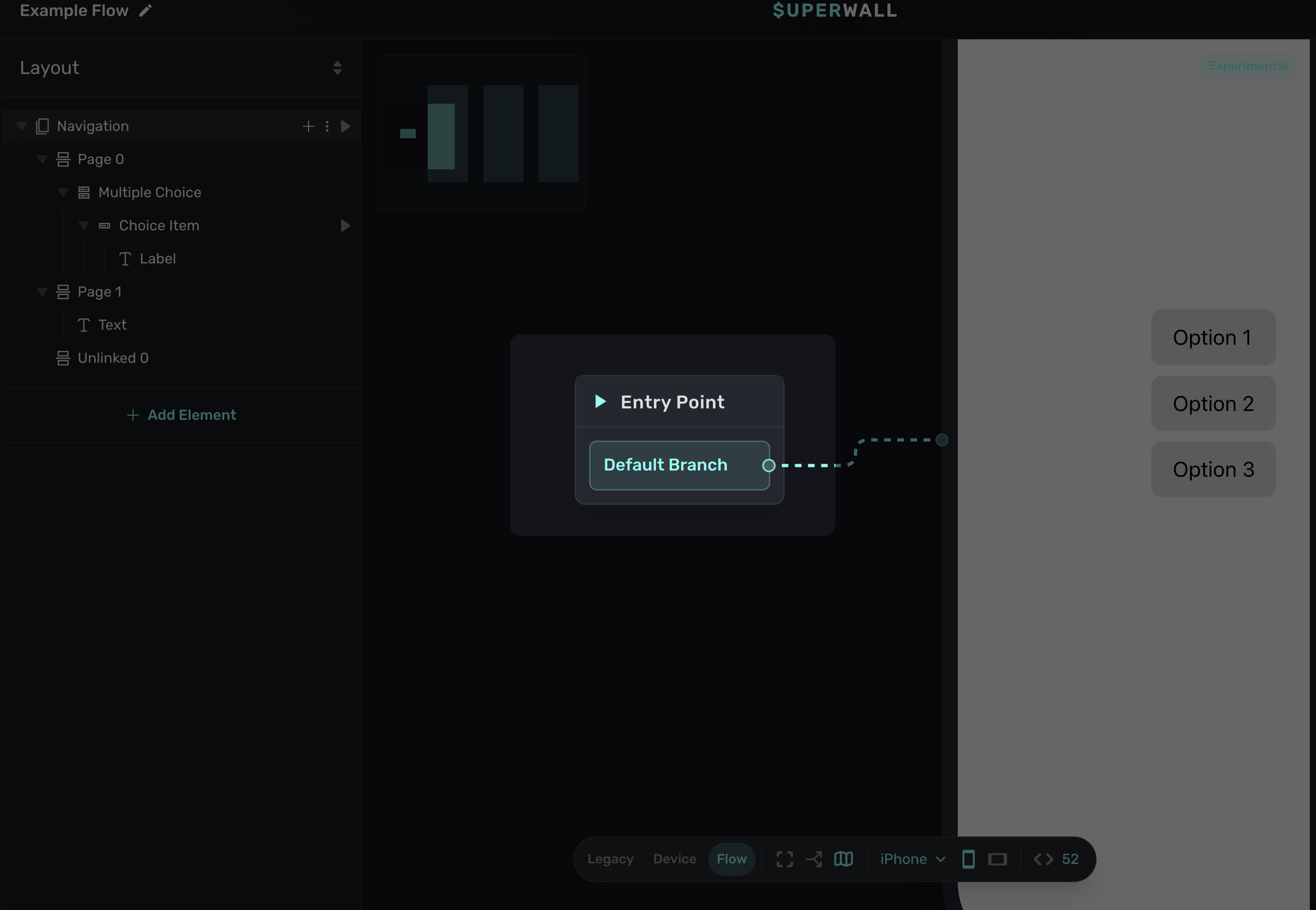Open Navigation three-dot options menu

pyautogui.click(x=327, y=126)
